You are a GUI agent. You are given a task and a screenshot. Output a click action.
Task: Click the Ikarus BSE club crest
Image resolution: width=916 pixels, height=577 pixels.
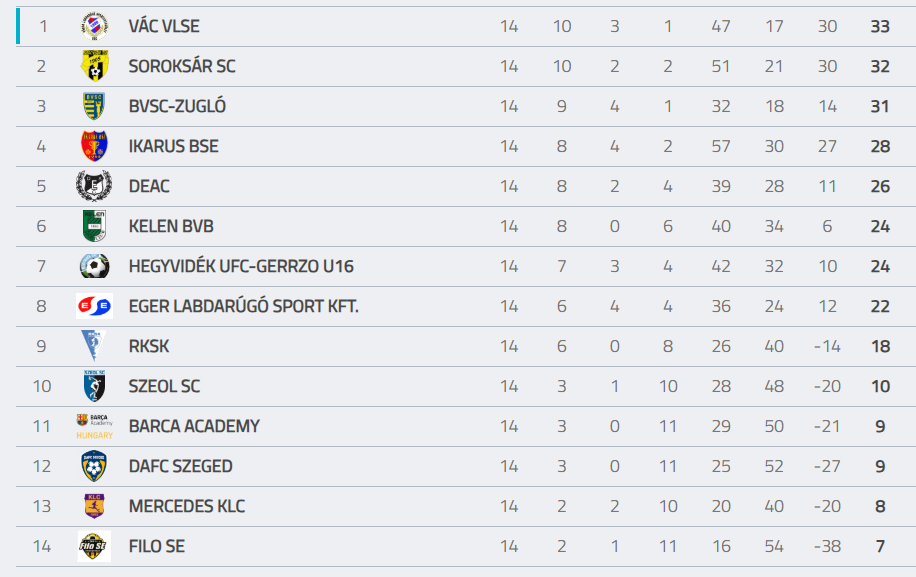94,146
